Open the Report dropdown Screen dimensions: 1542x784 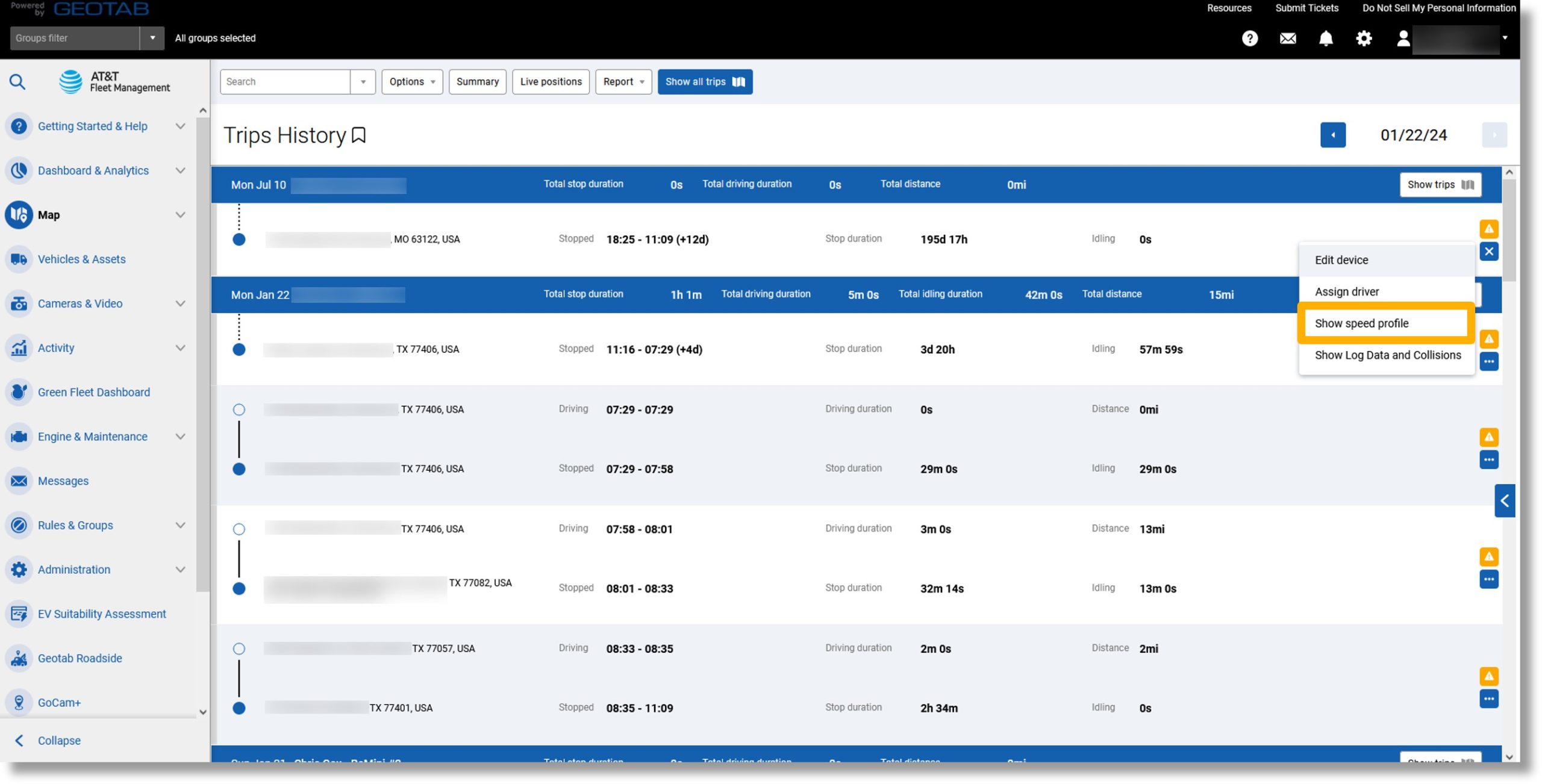tap(623, 82)
